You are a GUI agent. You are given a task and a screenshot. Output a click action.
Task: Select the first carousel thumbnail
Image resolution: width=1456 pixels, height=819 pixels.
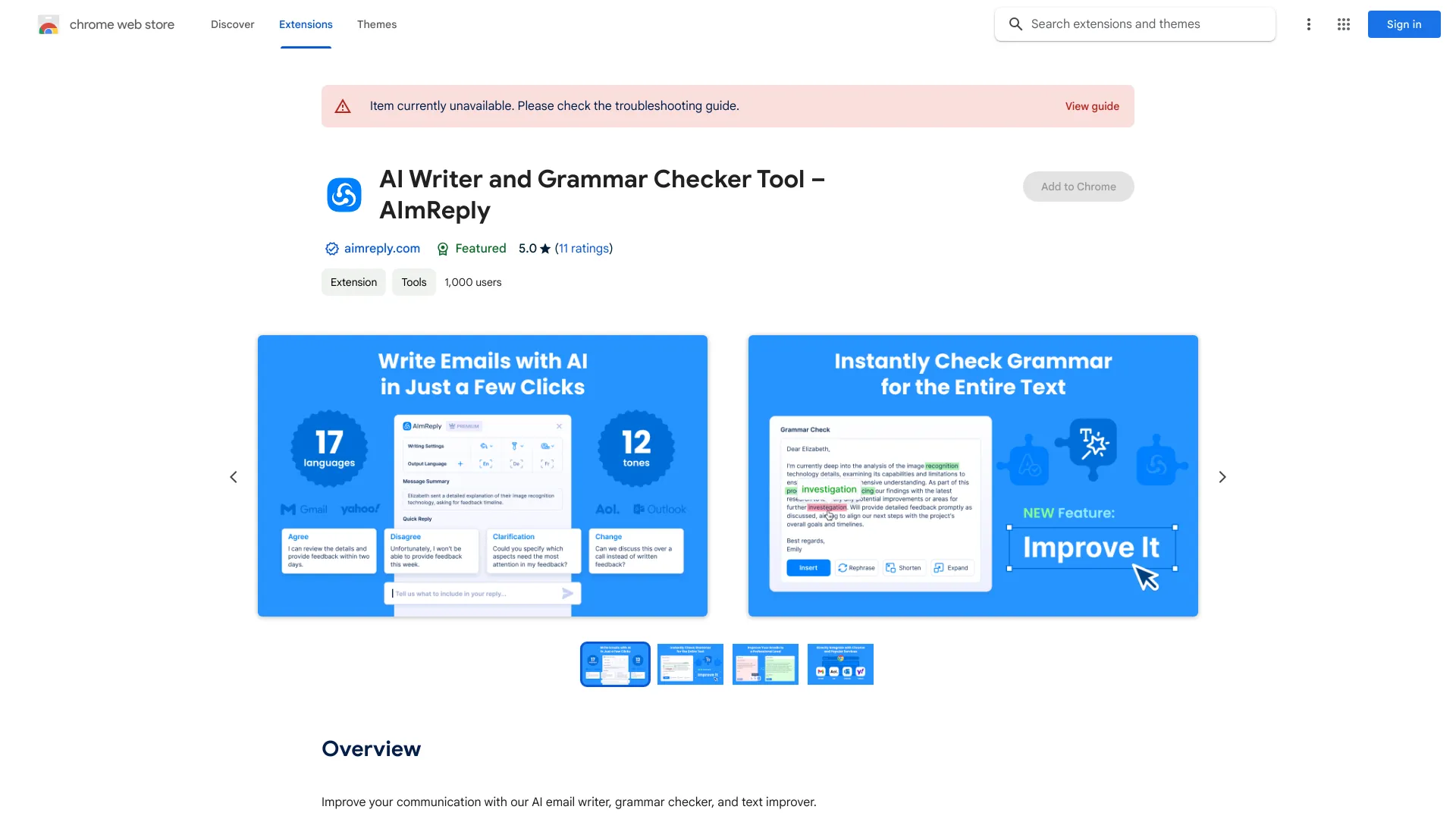615,663
